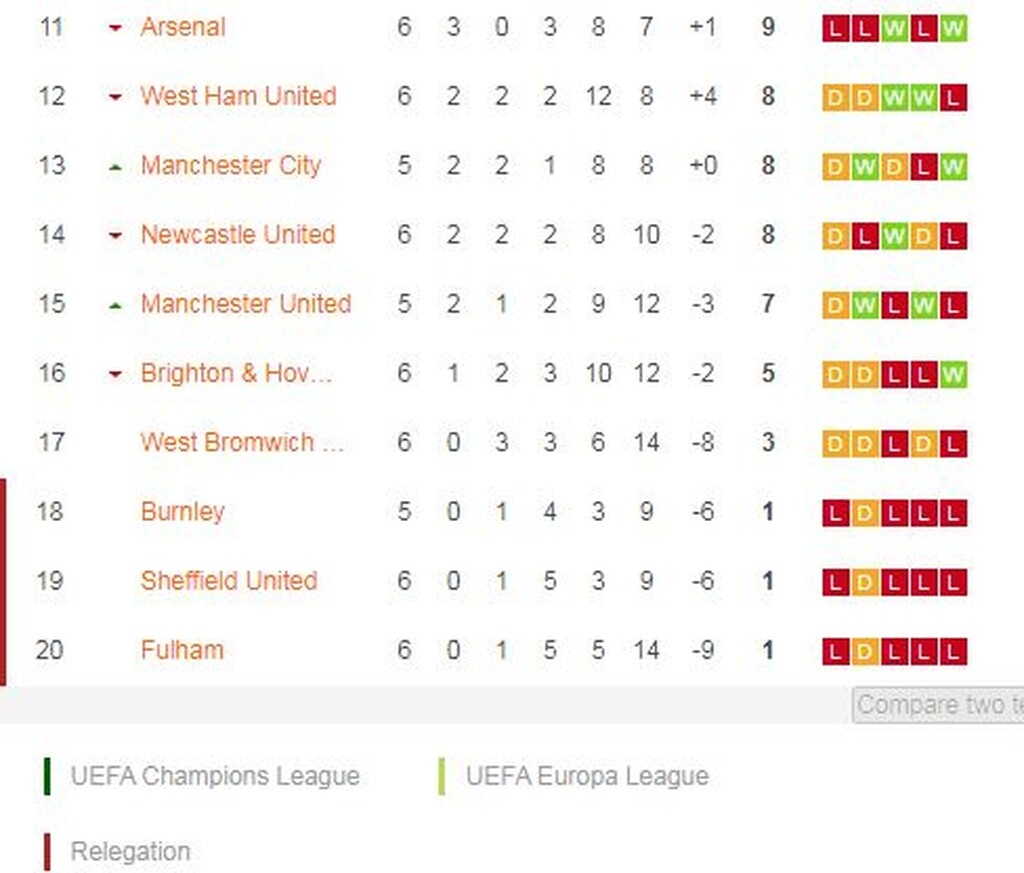This screenshot has width=1024, height=873.
Task: Open the Manchester City team page
Action: tap(231, 166)
